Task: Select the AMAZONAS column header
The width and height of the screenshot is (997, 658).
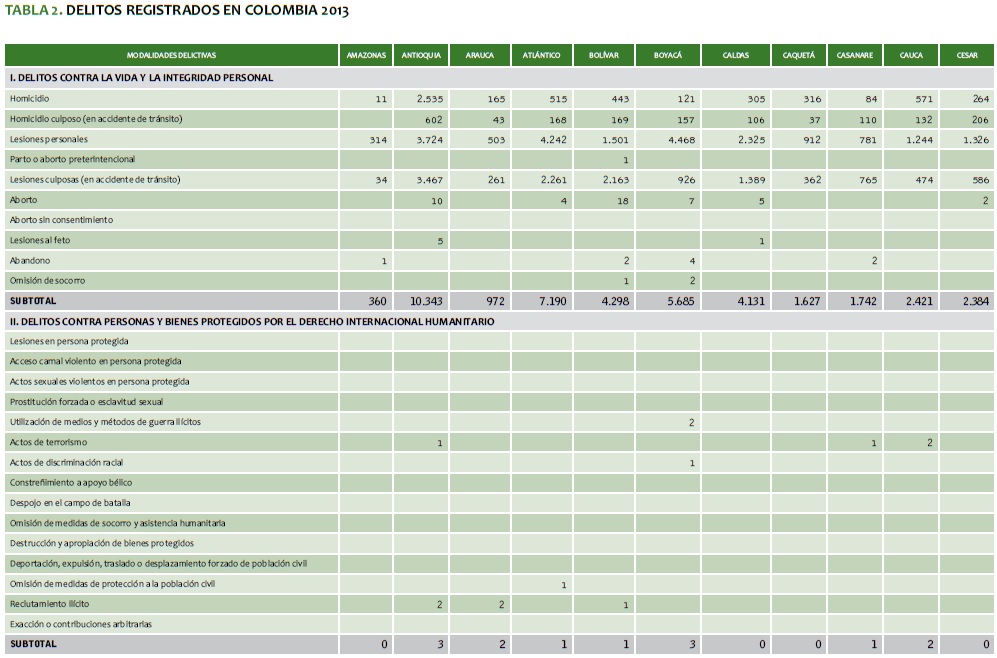Action: click(x=366, y=55)
